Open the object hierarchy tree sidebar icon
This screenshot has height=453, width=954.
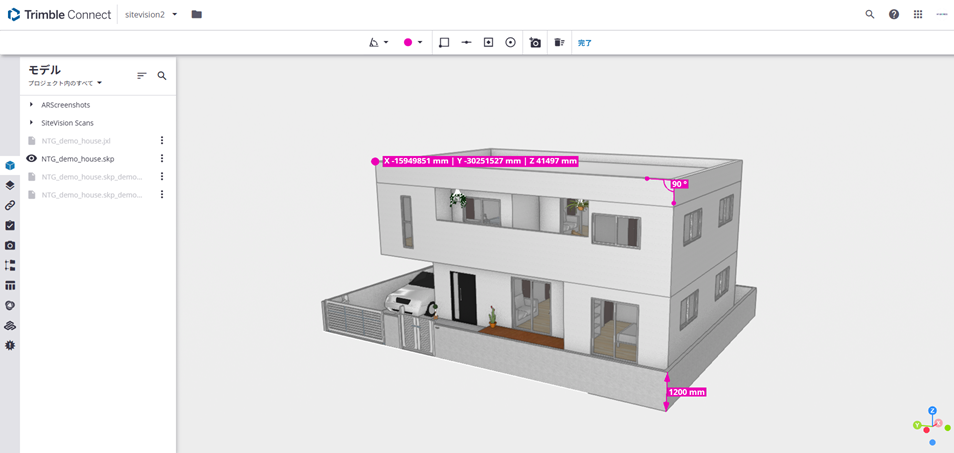[10, 265]
